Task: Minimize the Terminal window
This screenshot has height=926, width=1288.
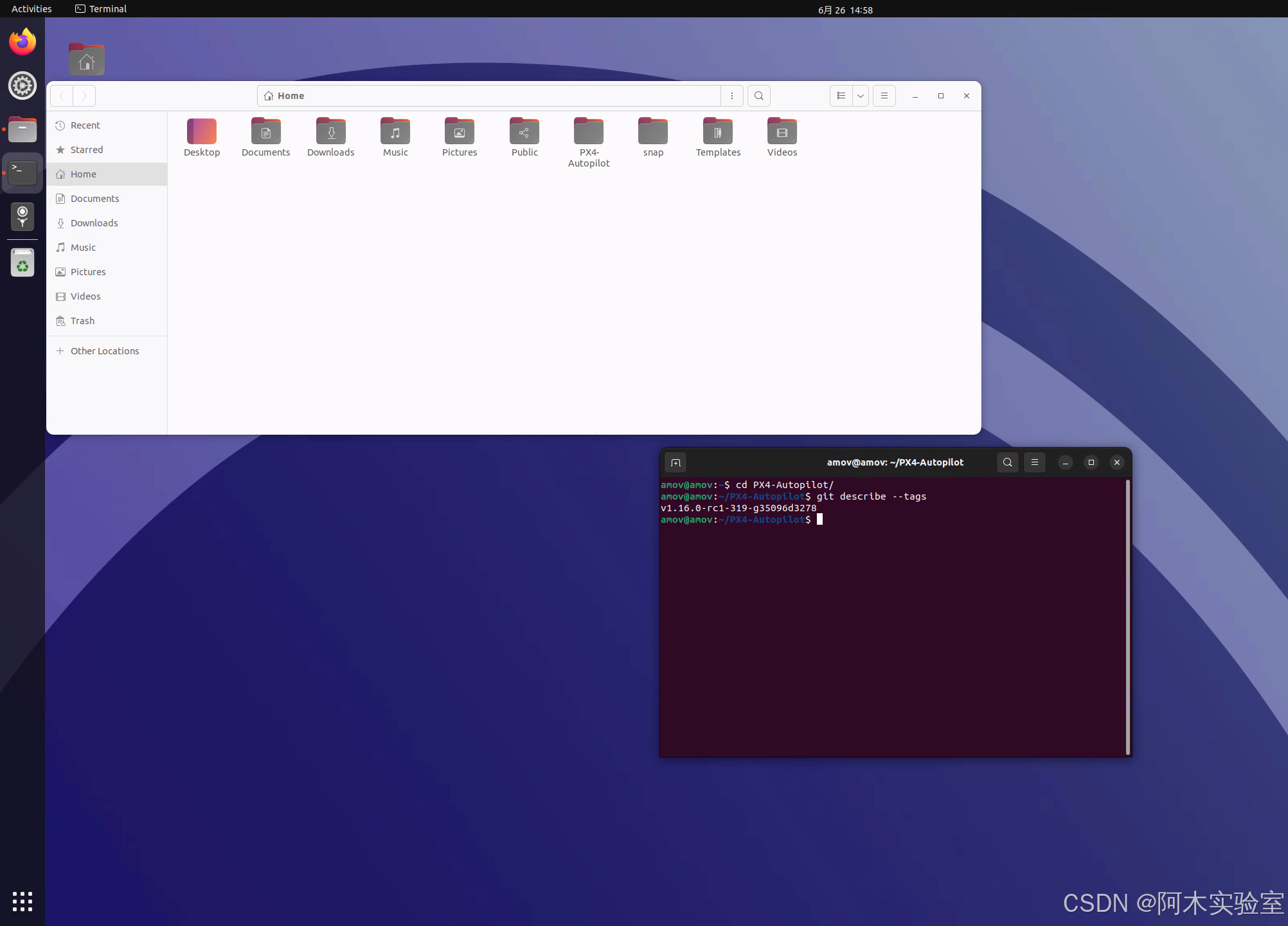Action: click(1066, 462)
